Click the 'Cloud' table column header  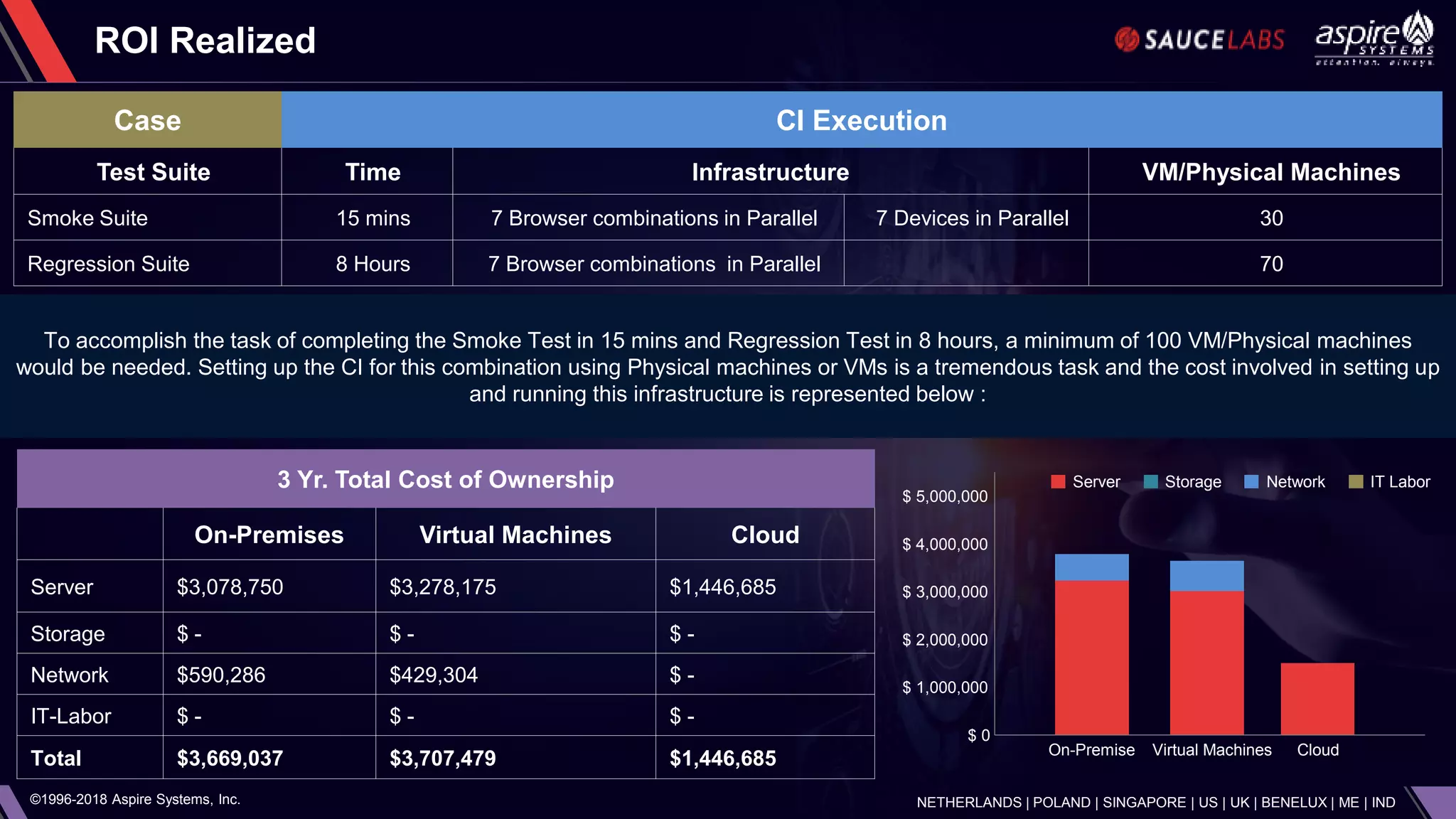[x=765, y=535]
